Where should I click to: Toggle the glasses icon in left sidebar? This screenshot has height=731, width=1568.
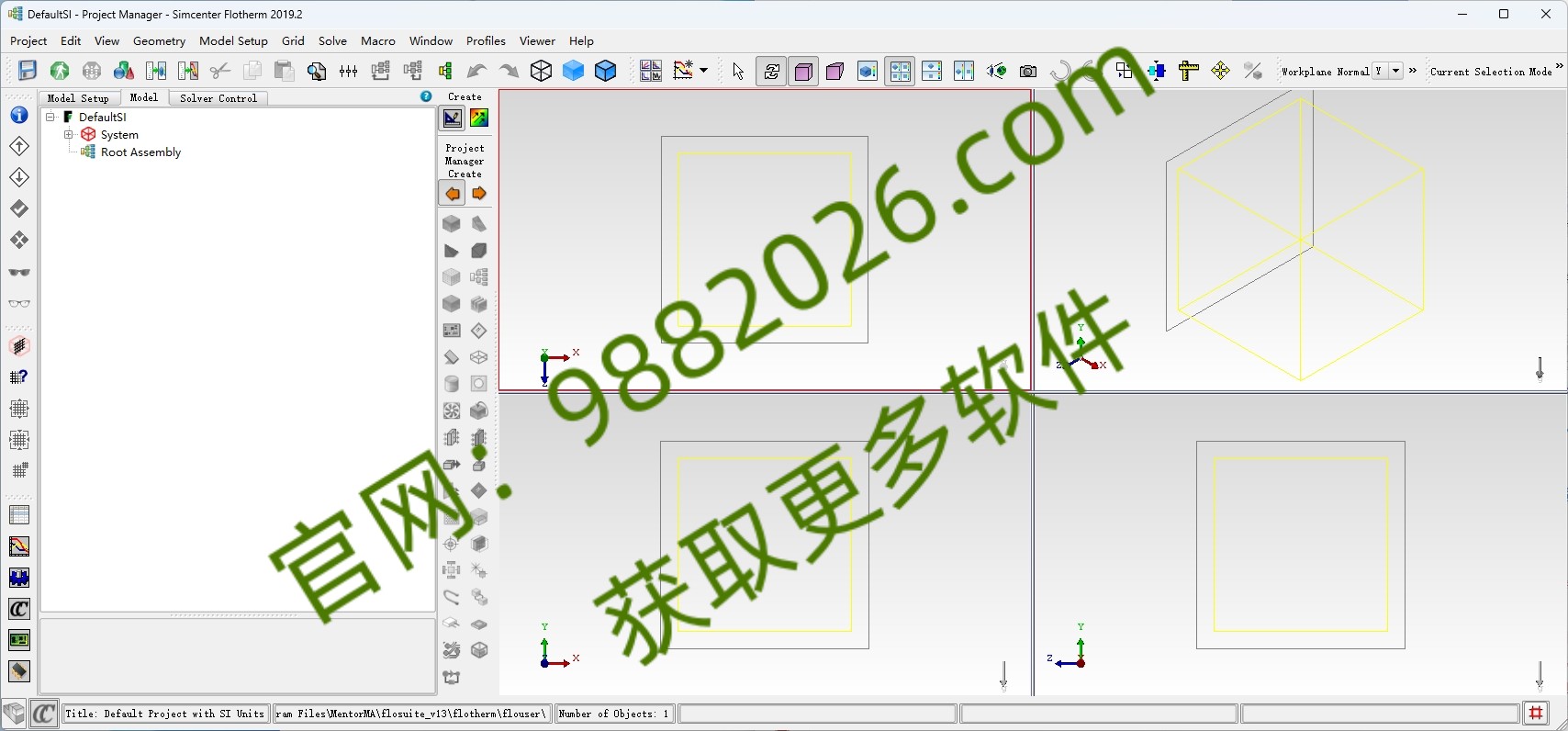(19, 303)
